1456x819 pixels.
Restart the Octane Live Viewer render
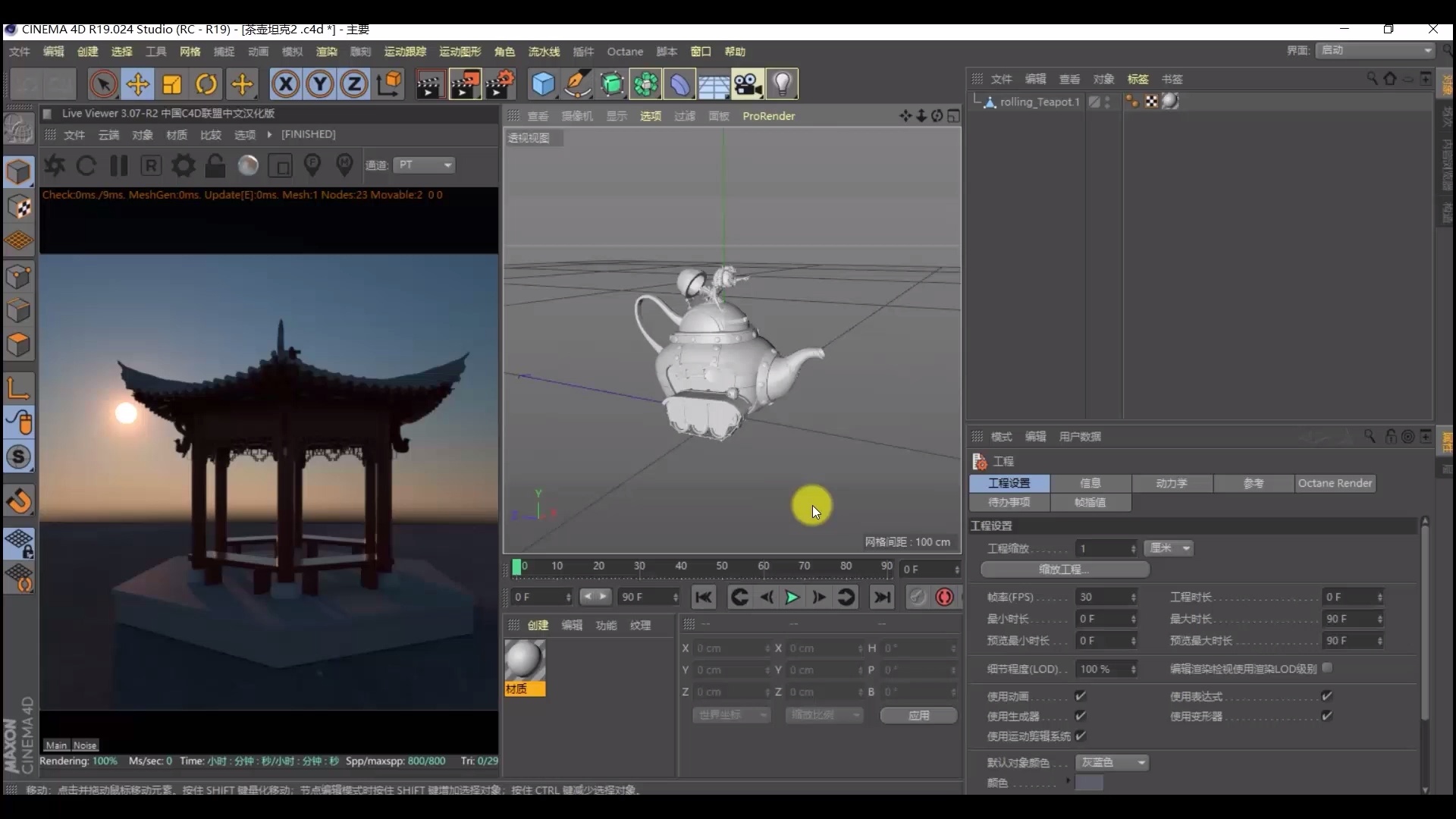86,165
